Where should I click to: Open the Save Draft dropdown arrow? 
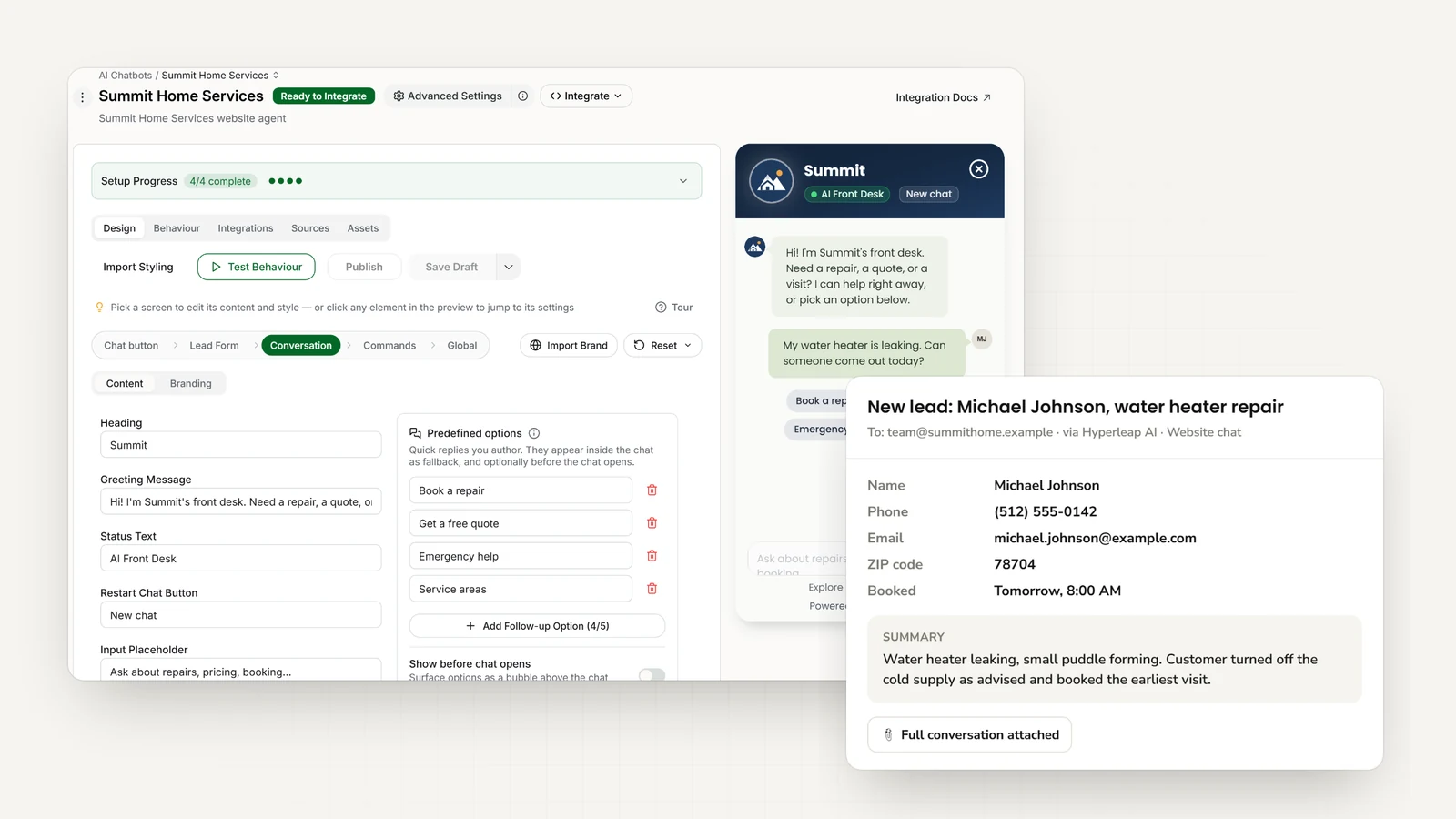click(x=509, y=267)
